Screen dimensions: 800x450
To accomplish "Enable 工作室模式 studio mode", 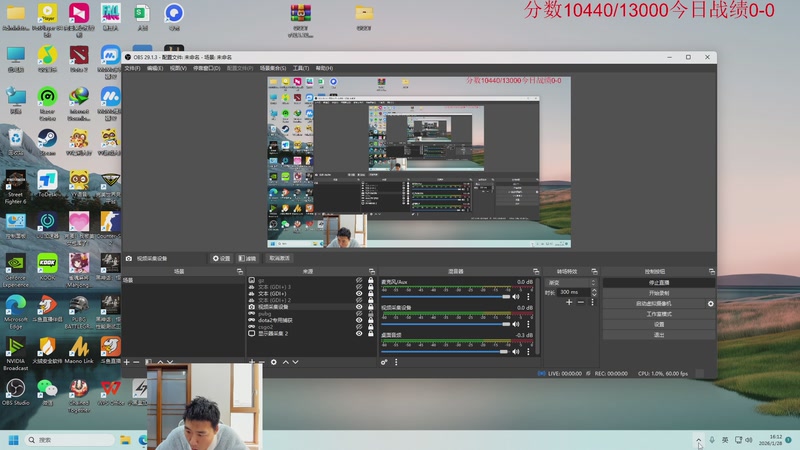I will [x=659, y=314].
